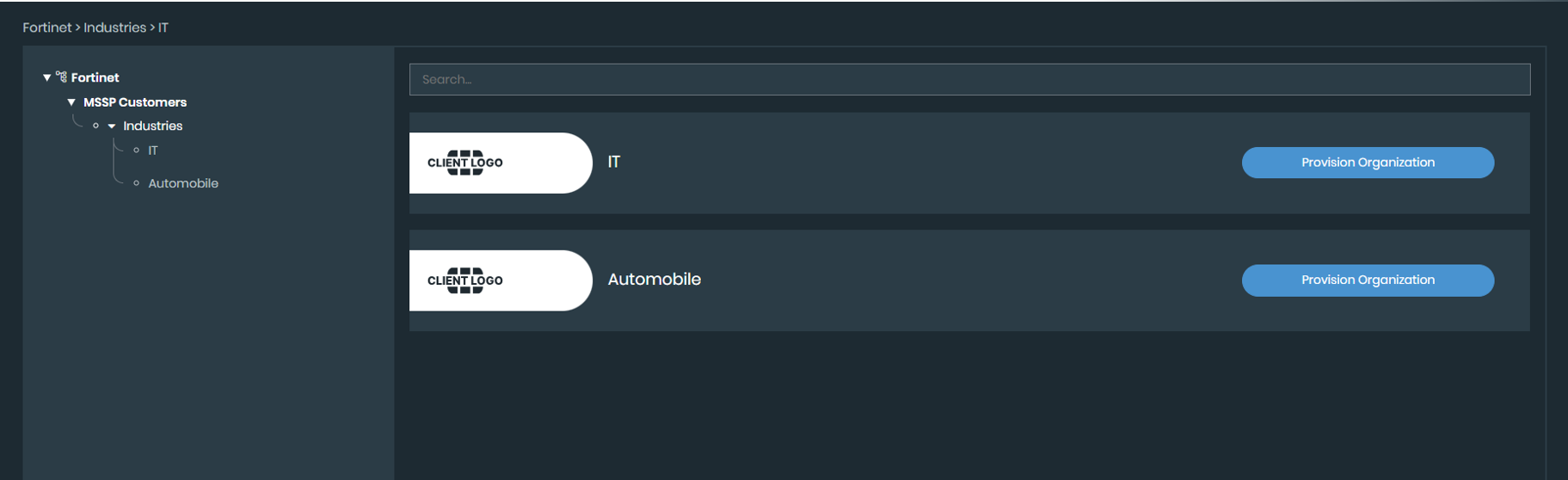The width and height of the screenshot is (1568, 480).
Task: Select Industries label in the tree
Action: pyautogui.click(x=152, y=126)
